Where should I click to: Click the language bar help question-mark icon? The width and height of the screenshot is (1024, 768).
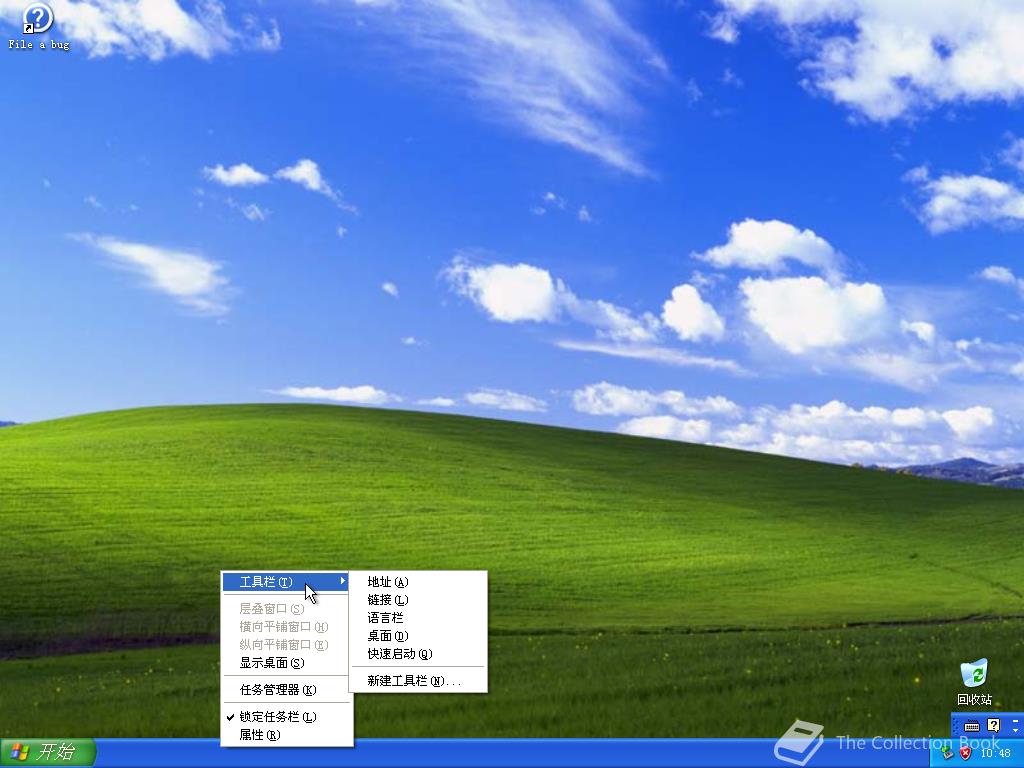(x=994, y=725)
